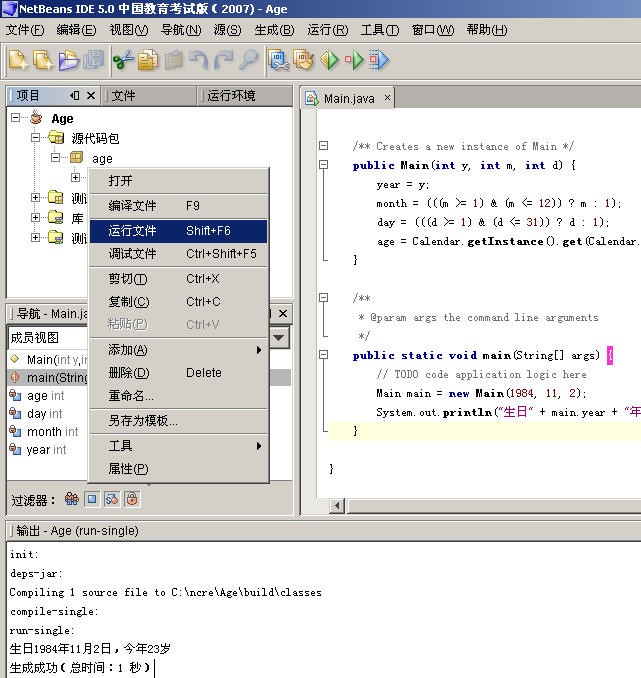Choose 调试文件 in context menu
Image resolution: width=641 pixels, height=678 pixels.
pyautogui.click(x=179, y=254)
